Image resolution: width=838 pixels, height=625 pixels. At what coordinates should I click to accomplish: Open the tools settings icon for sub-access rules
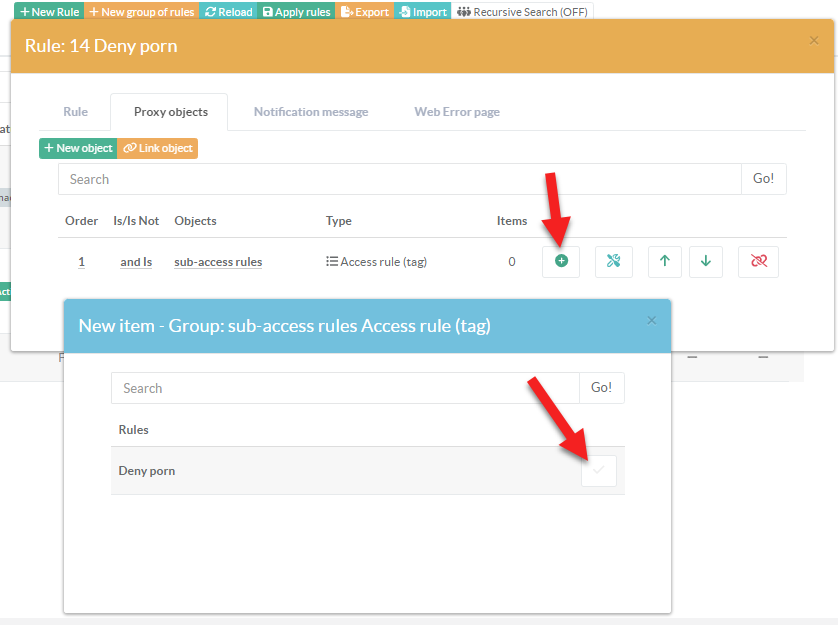[x=614, y=261]
